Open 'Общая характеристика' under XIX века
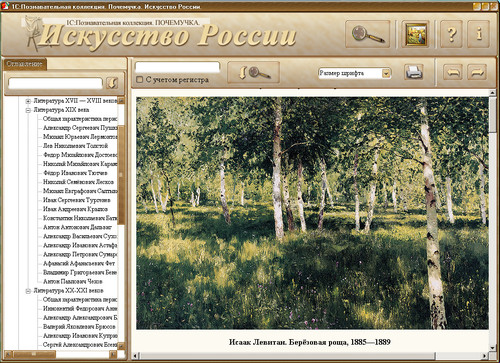The image size is (500, 363). click(80, 119)
